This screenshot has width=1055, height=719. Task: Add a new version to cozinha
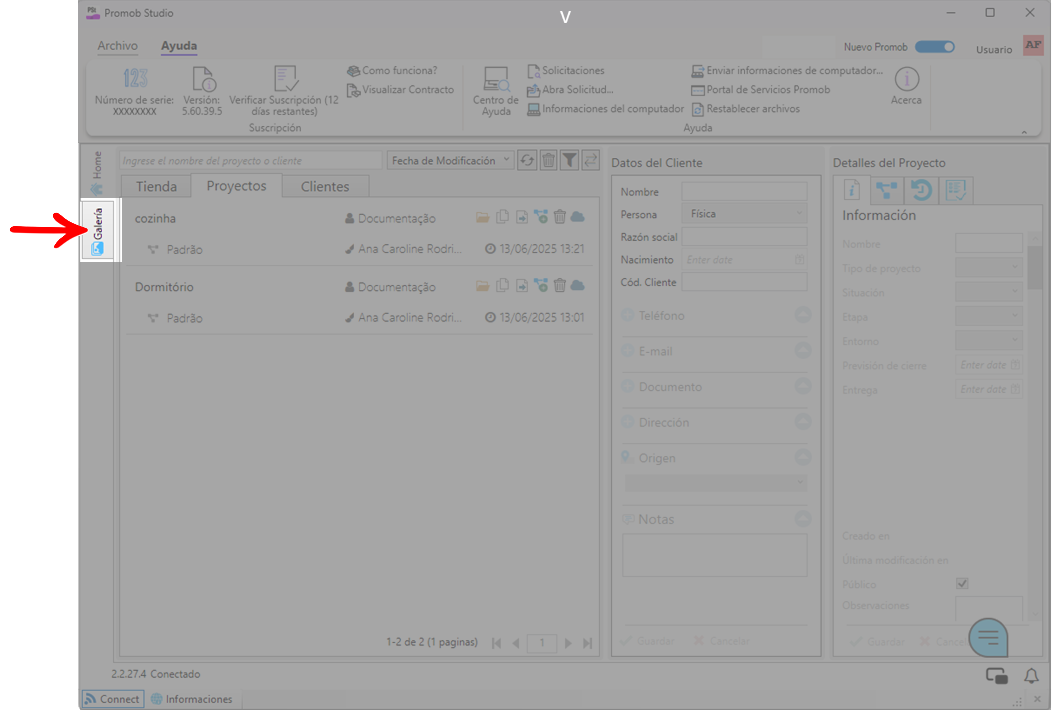point(541,217)
